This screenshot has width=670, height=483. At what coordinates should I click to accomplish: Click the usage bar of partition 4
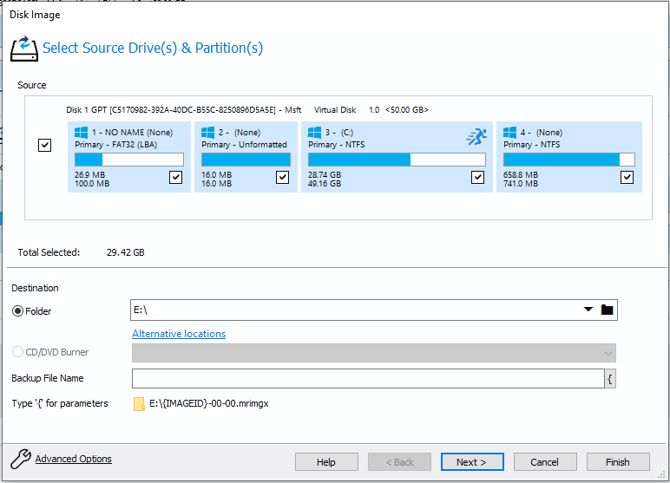click(x=568, y=159)
